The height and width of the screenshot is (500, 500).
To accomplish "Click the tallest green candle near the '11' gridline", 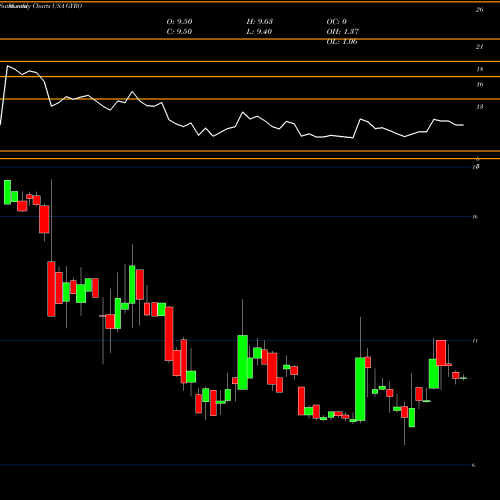I will pyautogui.click(x=360, y=389).
